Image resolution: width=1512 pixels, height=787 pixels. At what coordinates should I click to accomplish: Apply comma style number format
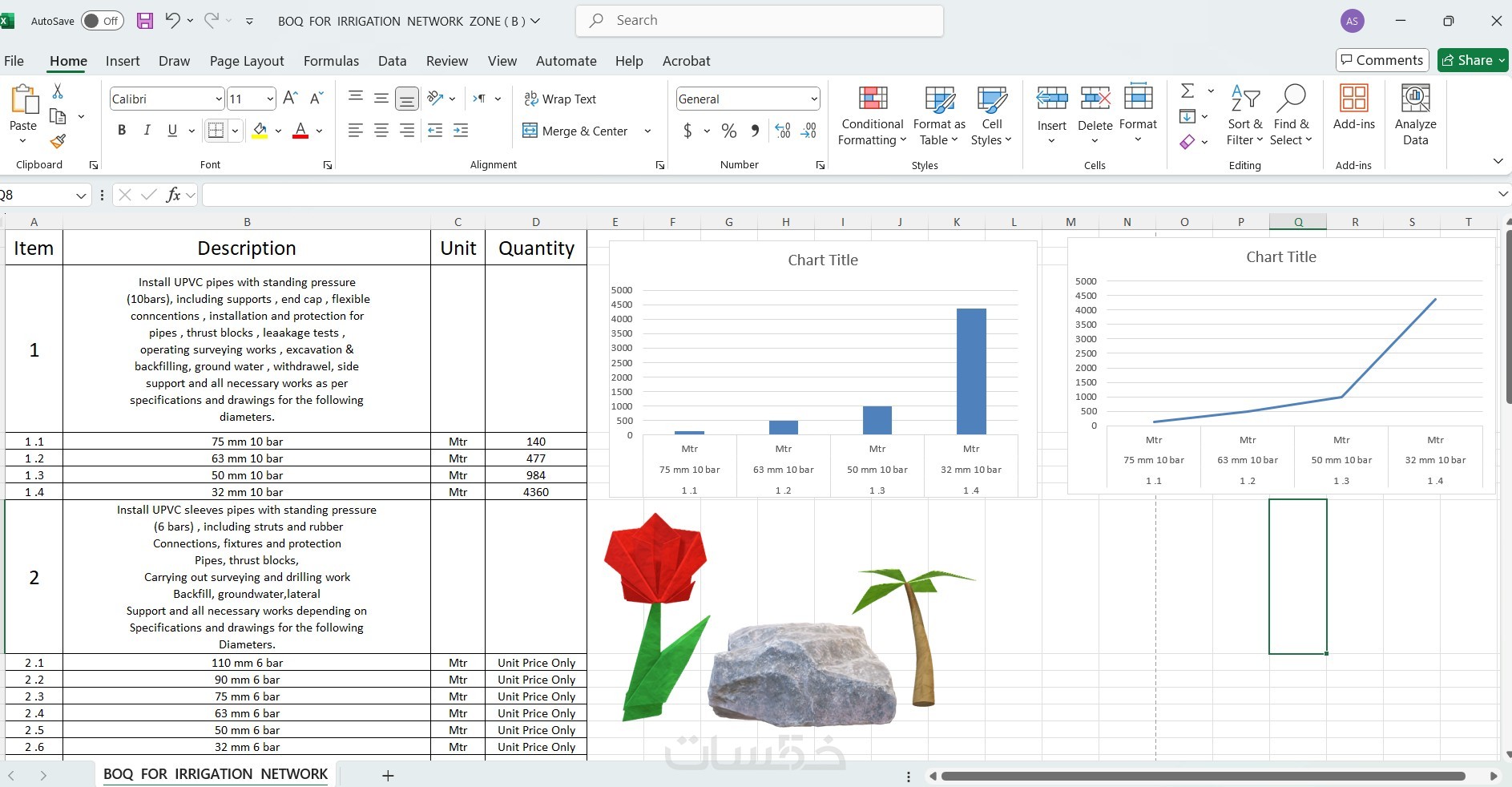tap(755, 131)
